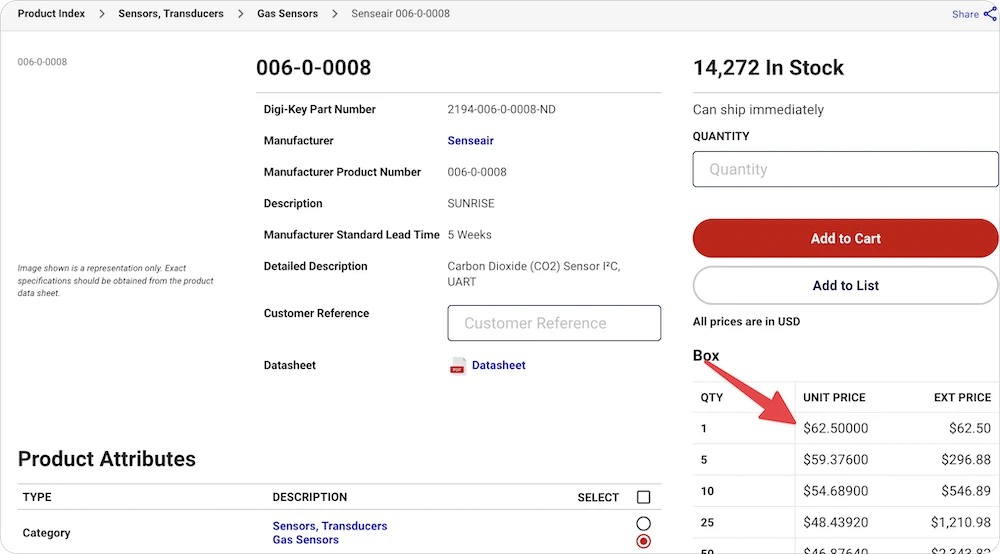1000x554 pixels.
Task: Click the Share icon
Action: (990, 14)
